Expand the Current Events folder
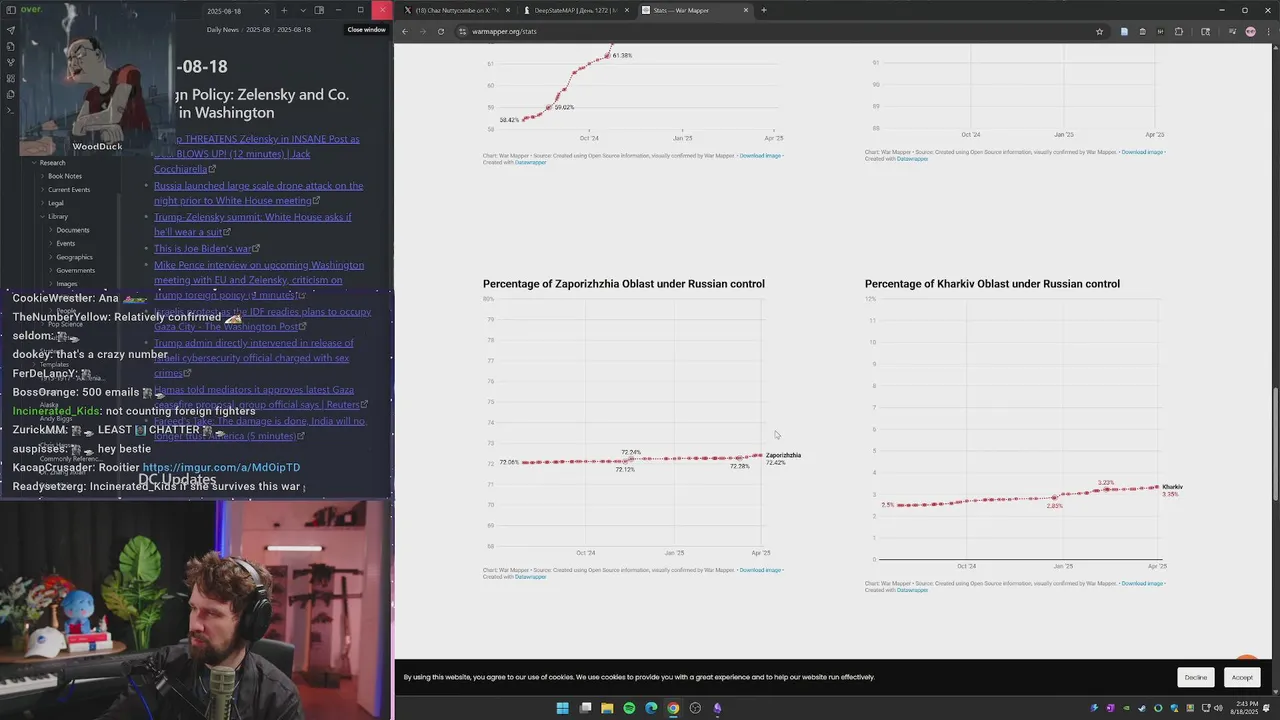The height and width of the screenshot is (720, 1280). (x=69, y=189)
